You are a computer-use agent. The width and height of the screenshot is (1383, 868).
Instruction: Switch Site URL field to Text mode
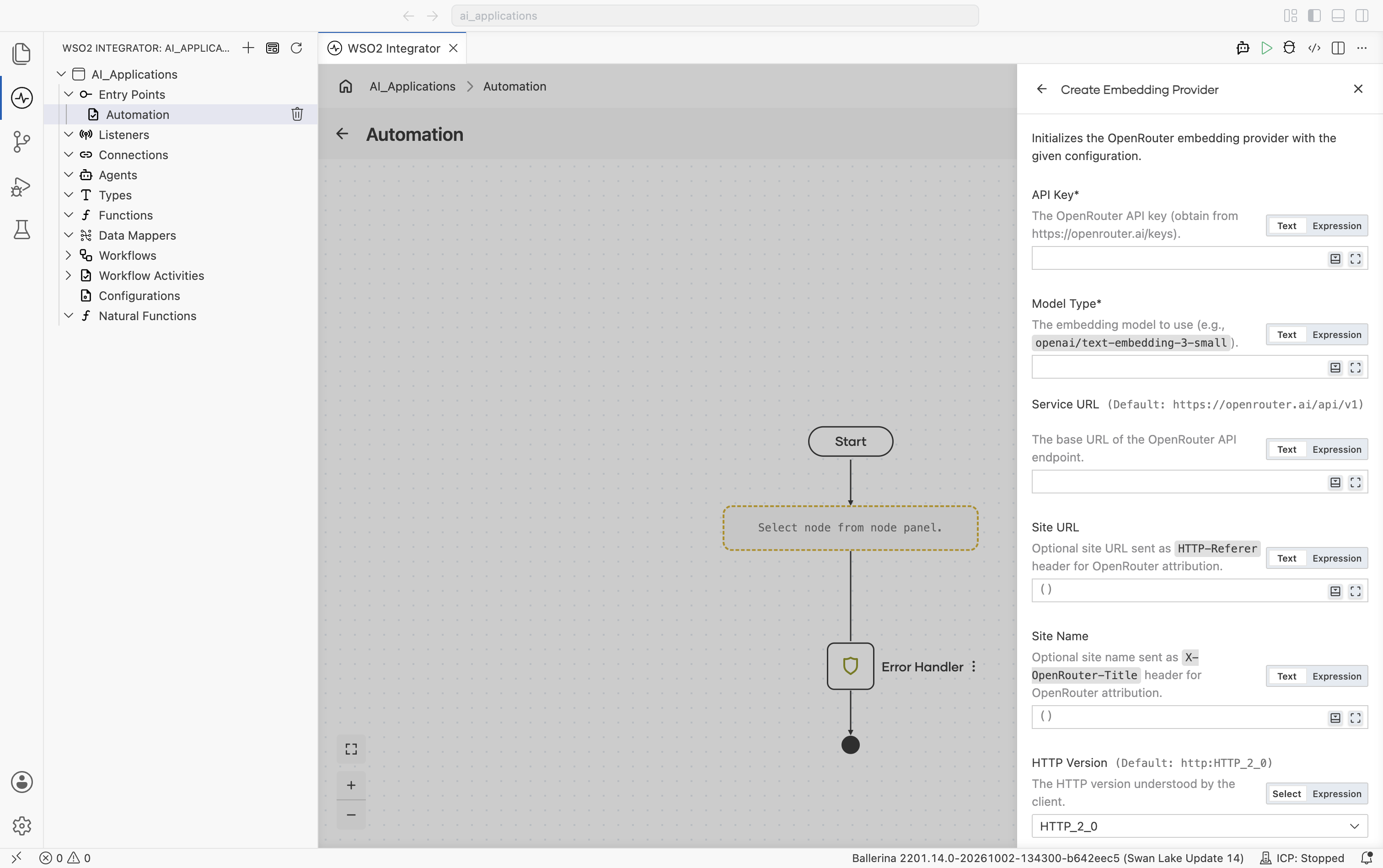pos(1287,558)
